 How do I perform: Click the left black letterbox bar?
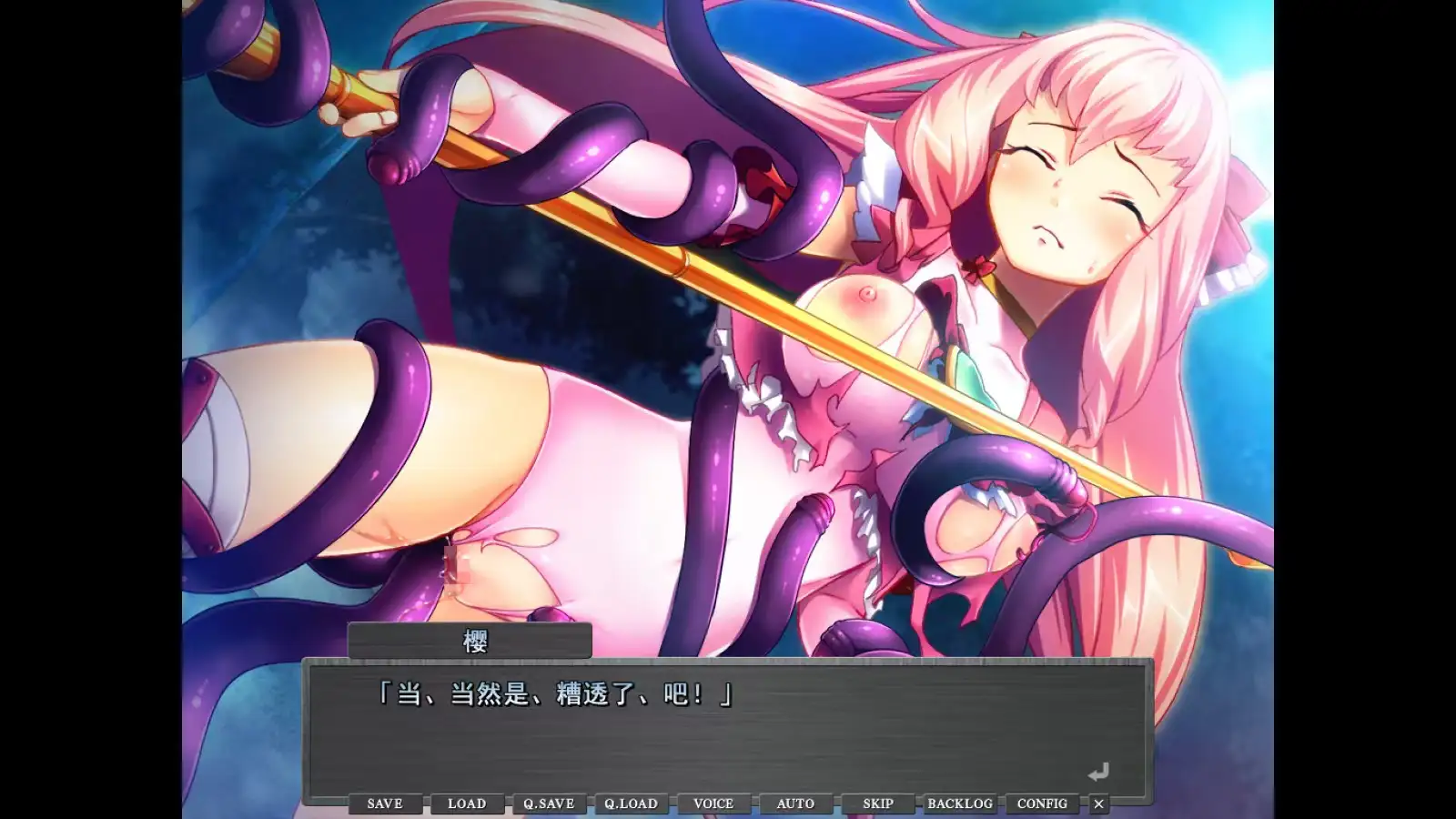(x=91, y=409)
